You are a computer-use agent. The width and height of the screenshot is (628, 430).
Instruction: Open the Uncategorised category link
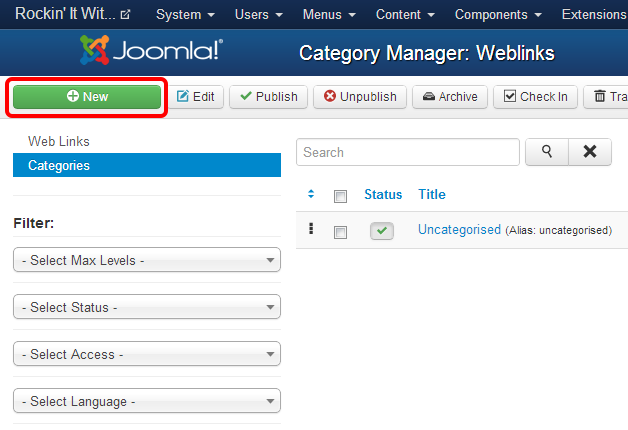(459, 229)
